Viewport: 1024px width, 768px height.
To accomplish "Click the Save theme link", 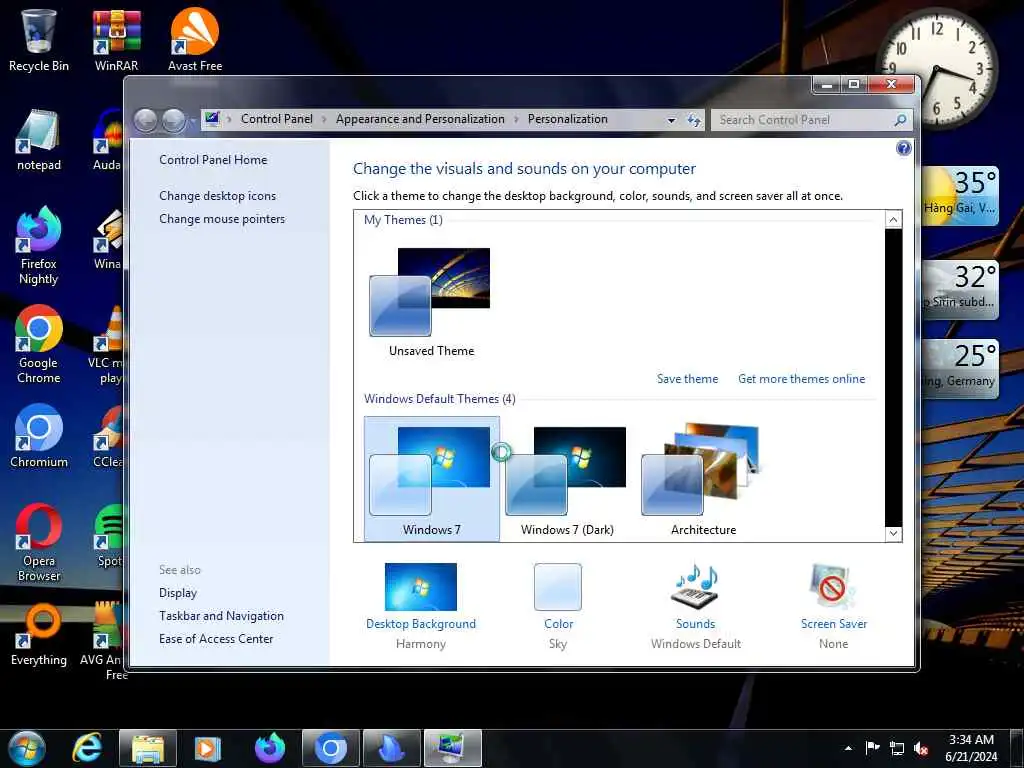I will click(x=687, y=379).
